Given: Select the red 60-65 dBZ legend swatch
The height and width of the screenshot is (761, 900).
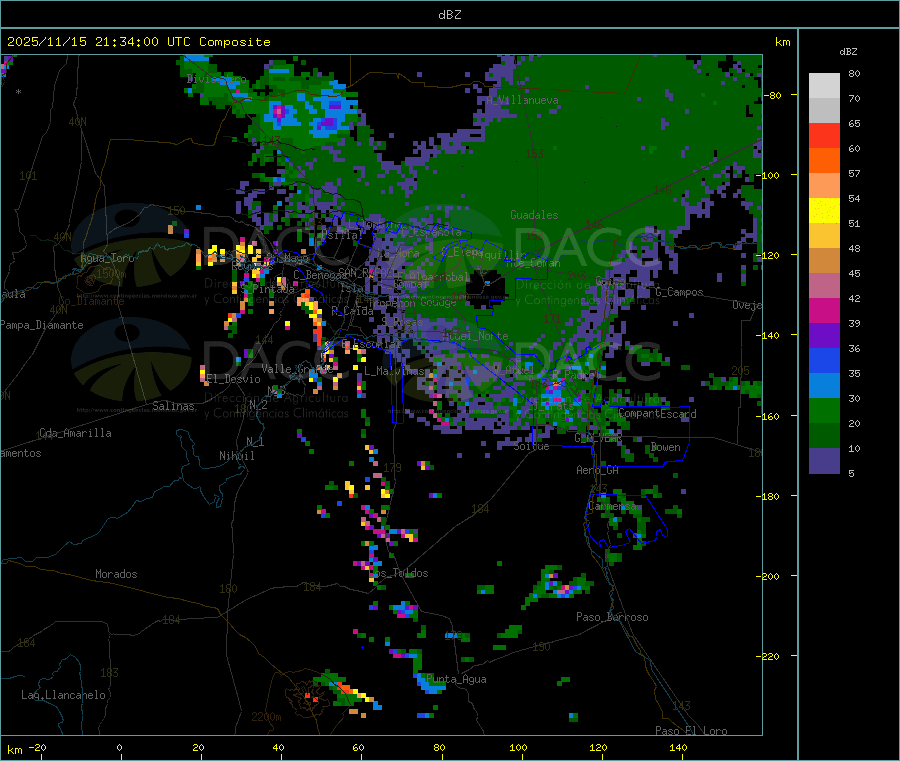Looking at the screenshot, I should click(824, 135).
